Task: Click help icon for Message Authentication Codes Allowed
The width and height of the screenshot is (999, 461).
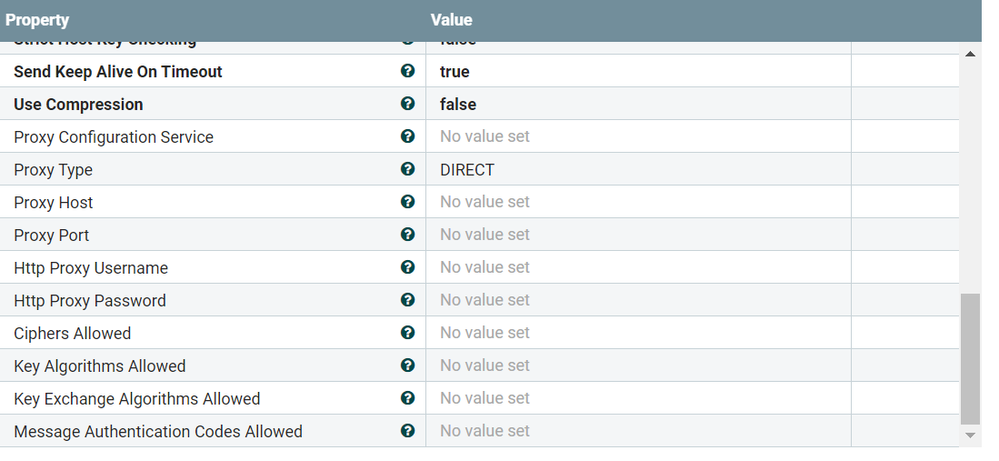Action: tap(408, 430)
